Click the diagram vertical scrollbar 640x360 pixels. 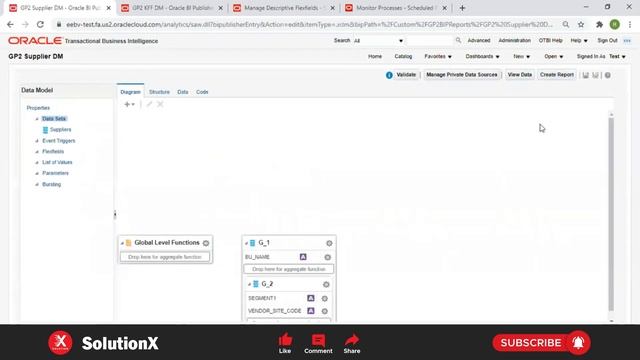tap(611, 214)
